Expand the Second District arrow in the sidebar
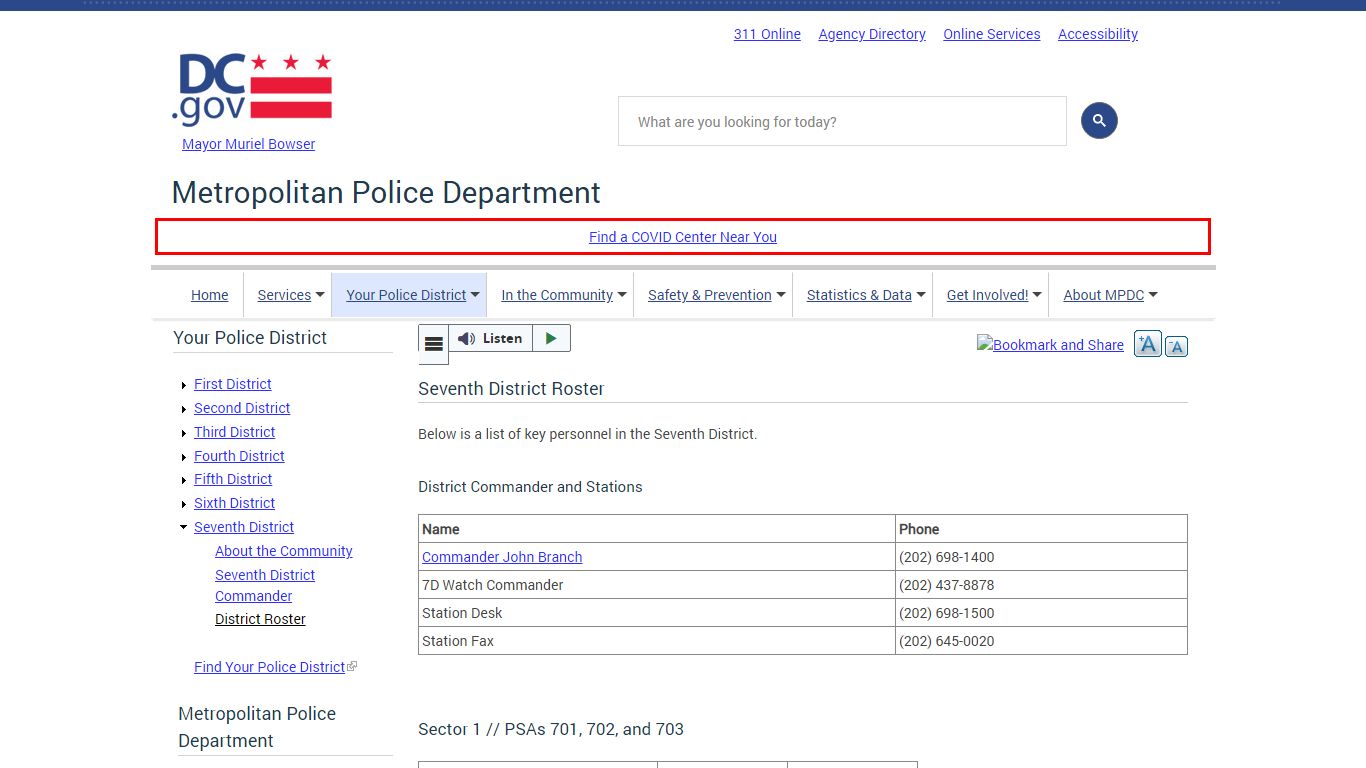 tap(184, 409)
